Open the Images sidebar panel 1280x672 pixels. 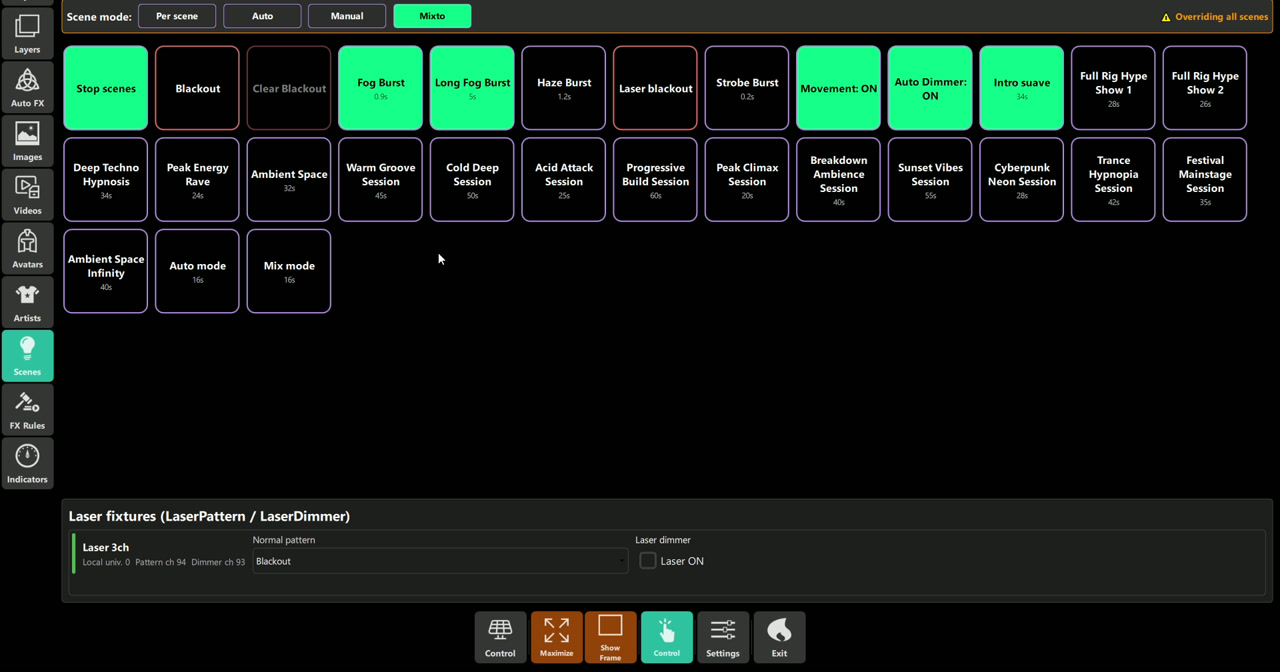(27, 141)
